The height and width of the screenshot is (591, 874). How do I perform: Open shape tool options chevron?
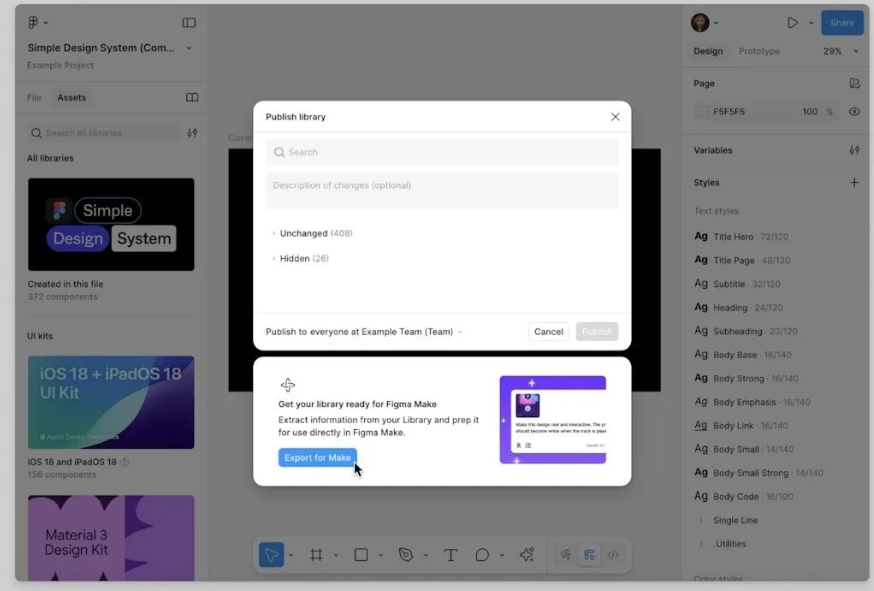(381, 555)
